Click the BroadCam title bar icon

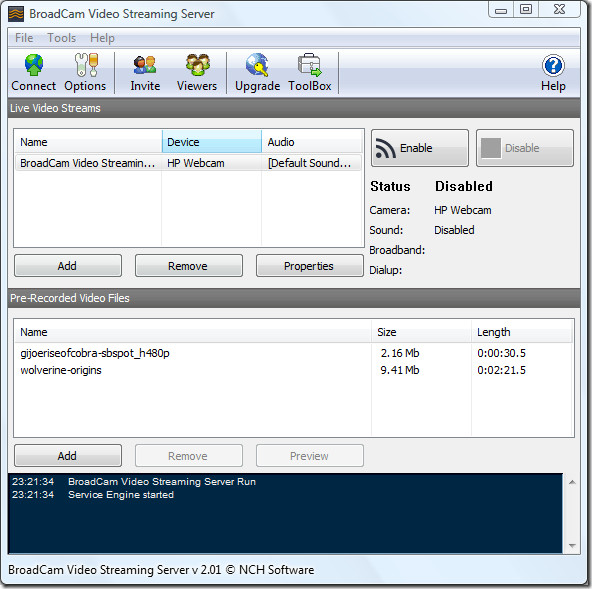[16, 14]
